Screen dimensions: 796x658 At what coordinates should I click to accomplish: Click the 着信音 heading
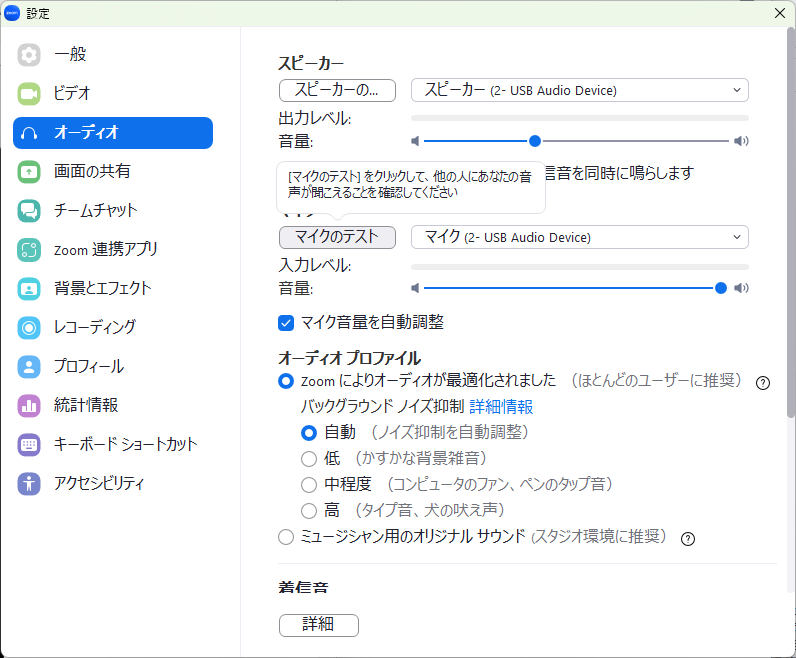[x=303, y=588]
